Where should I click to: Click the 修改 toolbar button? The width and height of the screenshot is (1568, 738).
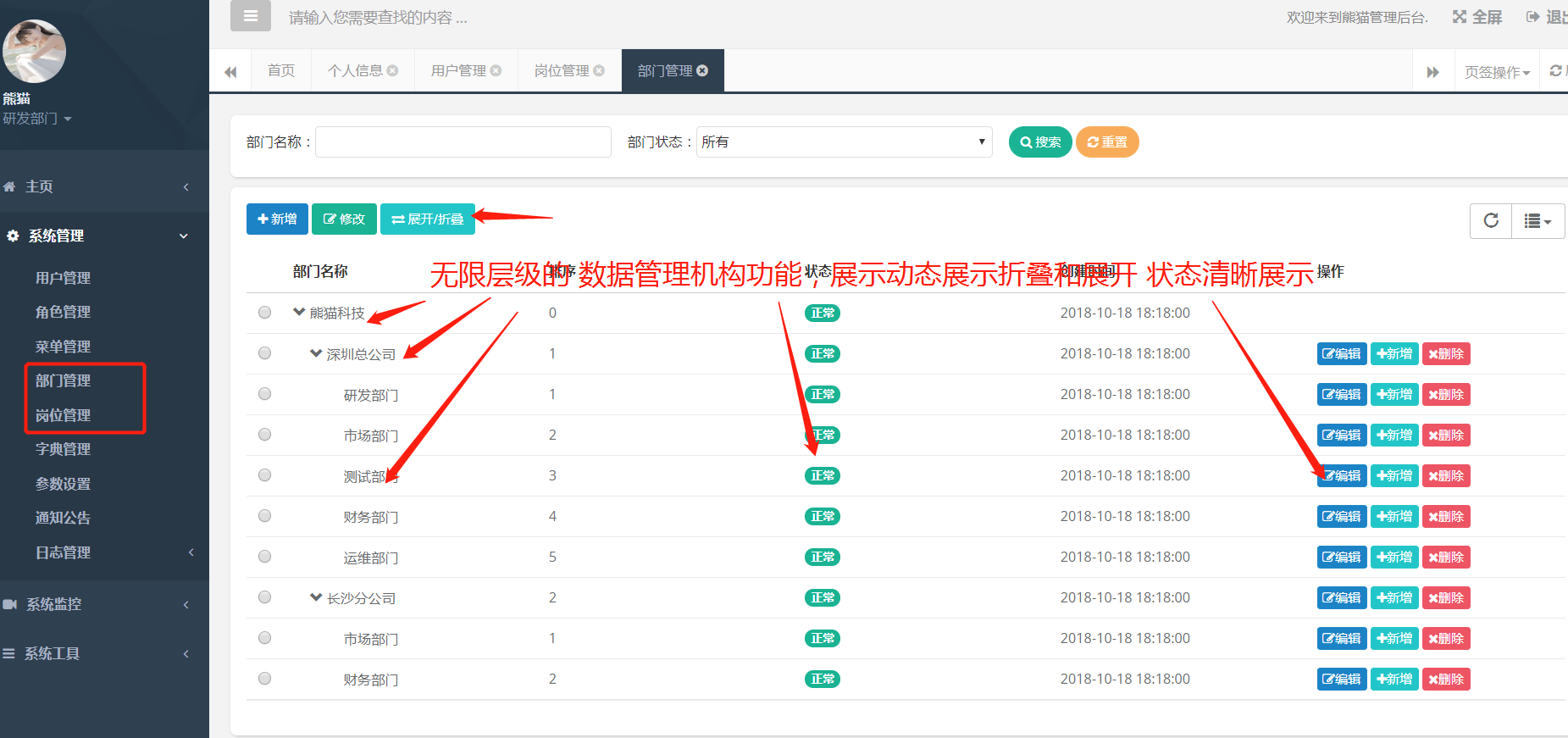pyautogui.click(x=344, y=219)
